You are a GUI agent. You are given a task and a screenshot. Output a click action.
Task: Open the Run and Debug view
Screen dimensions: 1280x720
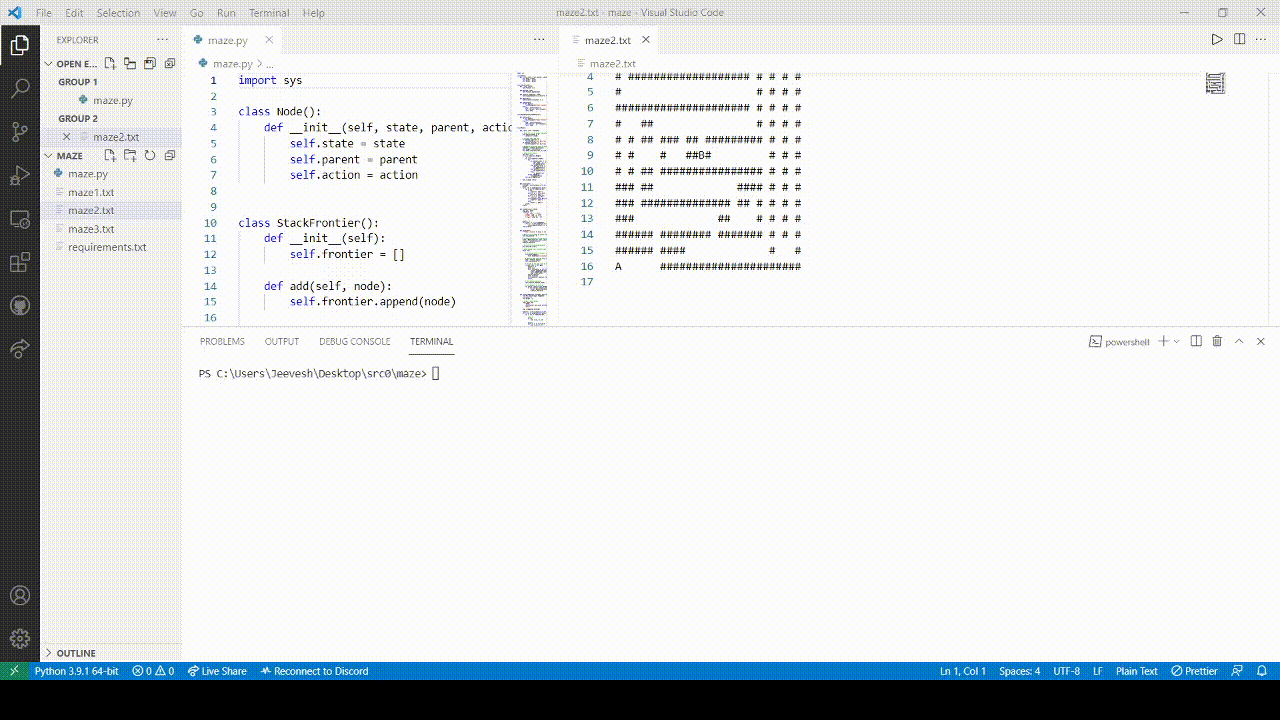tap(19, 176)
